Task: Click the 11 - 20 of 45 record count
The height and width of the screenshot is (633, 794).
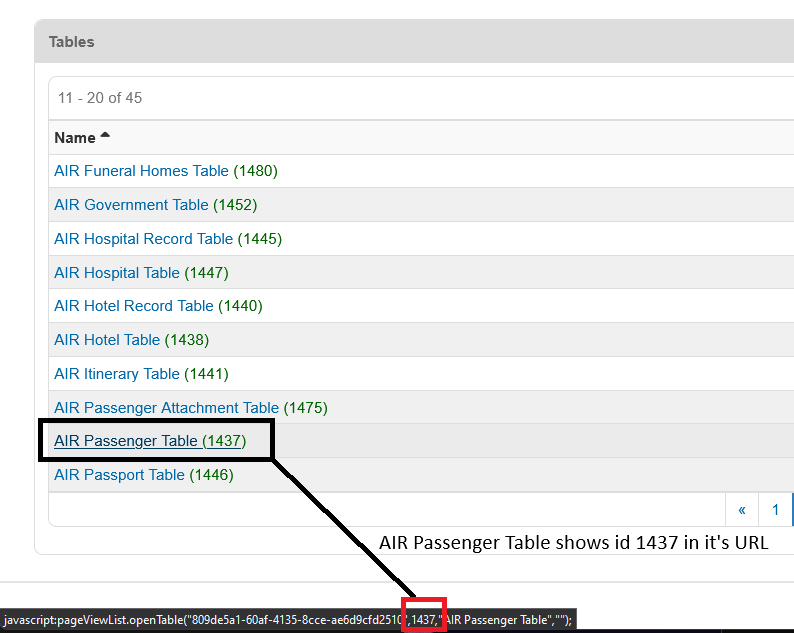Action: 100,98
